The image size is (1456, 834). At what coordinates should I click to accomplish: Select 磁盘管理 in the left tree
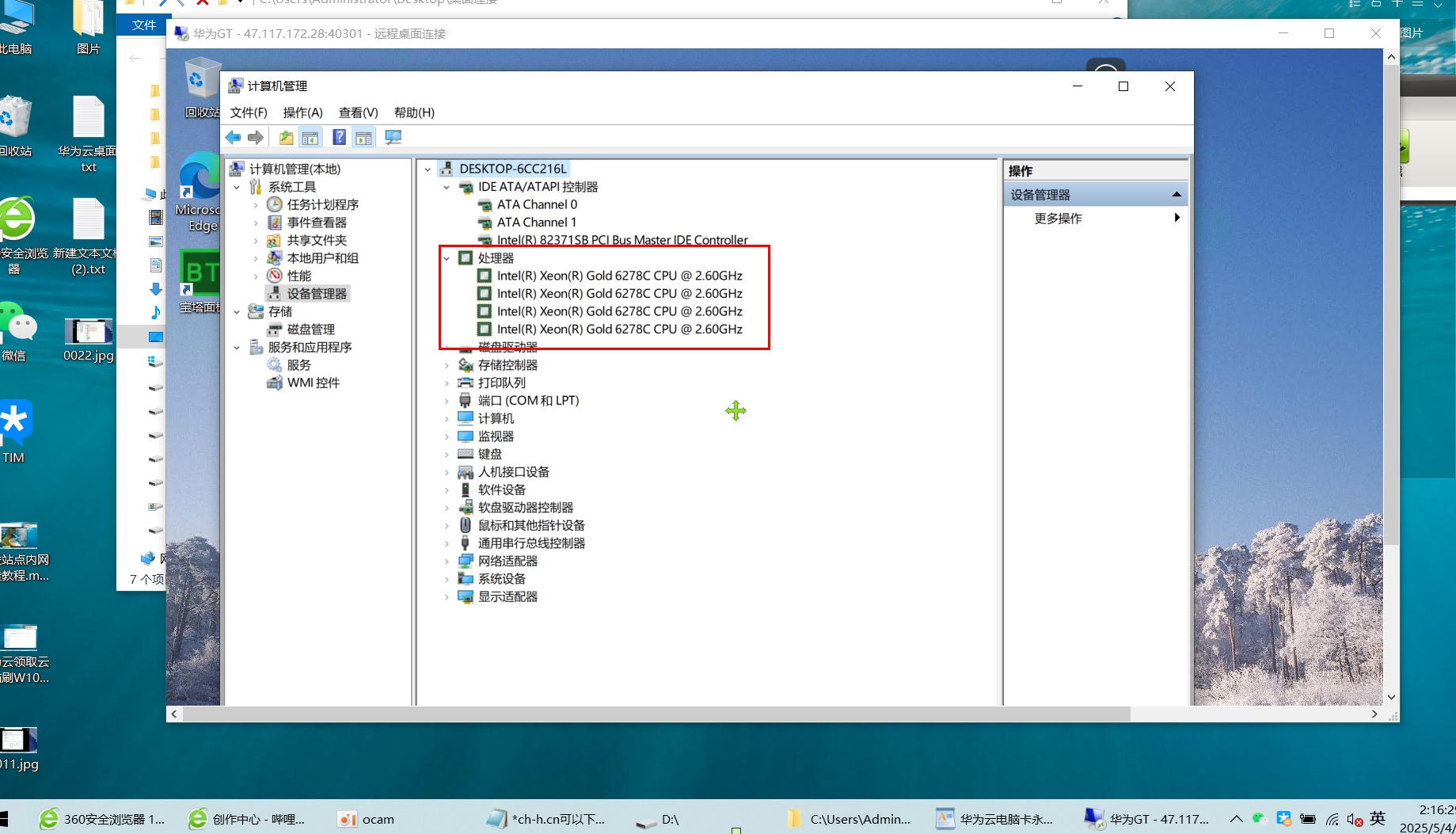[310, 329]
